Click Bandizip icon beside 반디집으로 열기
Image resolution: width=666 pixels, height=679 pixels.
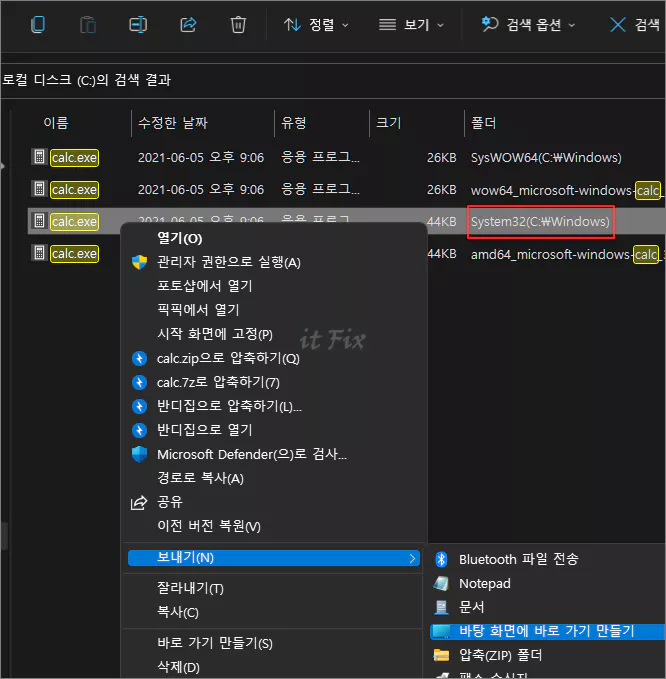139,430
